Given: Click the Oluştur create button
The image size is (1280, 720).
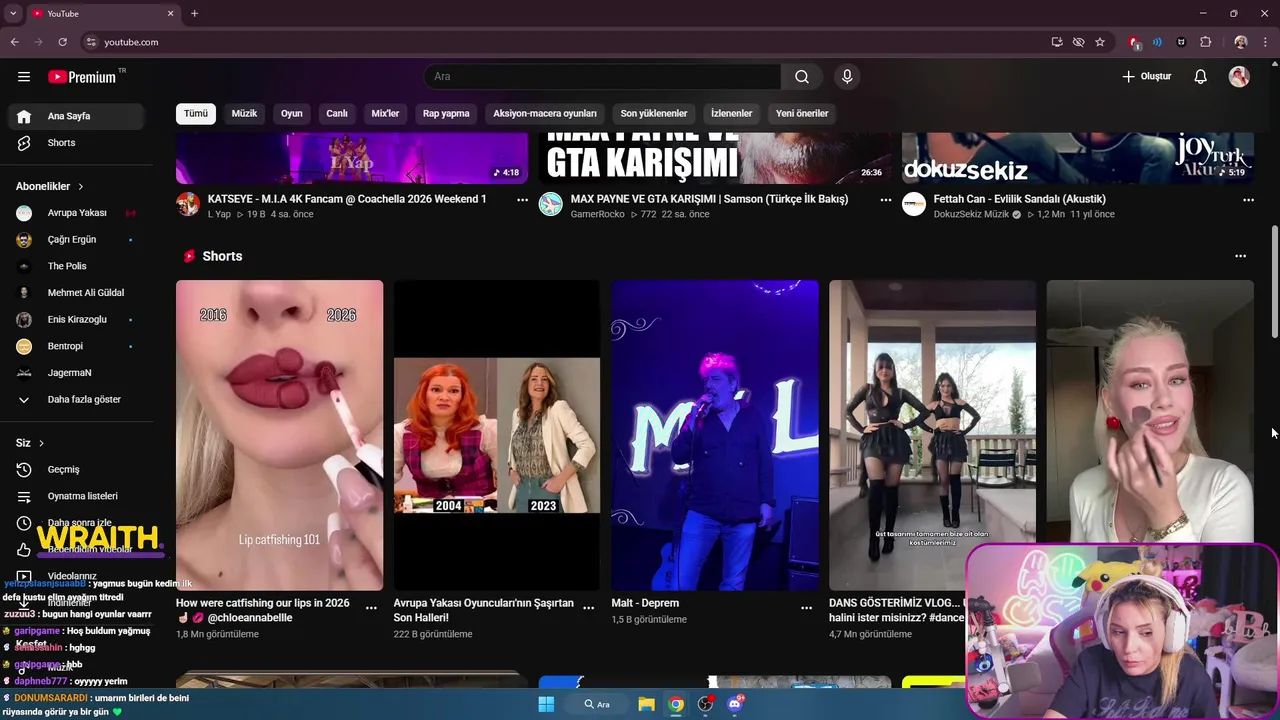Looking at the screenshot, I should click(x=1146, y=77).
